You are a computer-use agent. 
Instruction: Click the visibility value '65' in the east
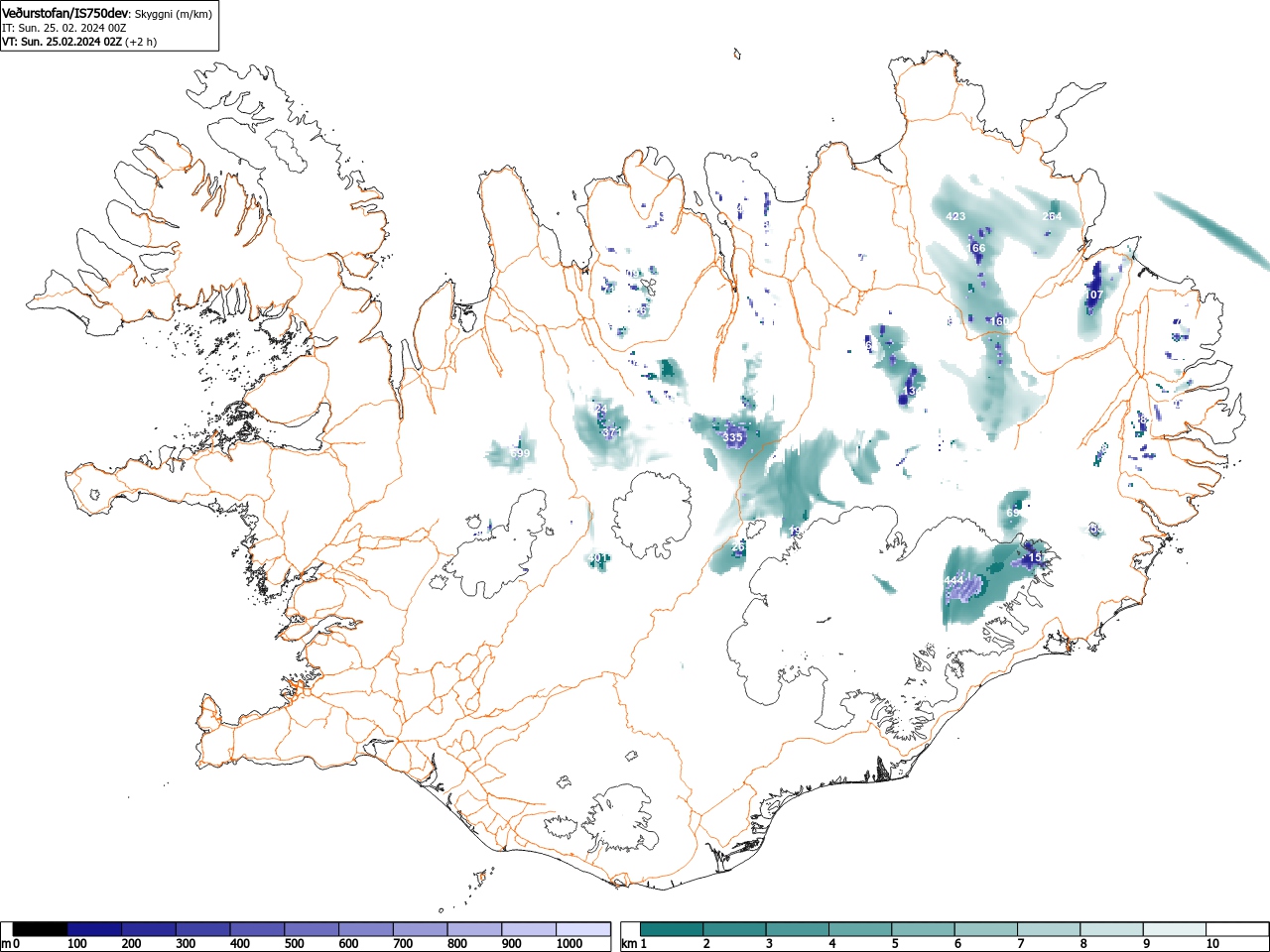pyautogui.click(x=1013, y=513)
